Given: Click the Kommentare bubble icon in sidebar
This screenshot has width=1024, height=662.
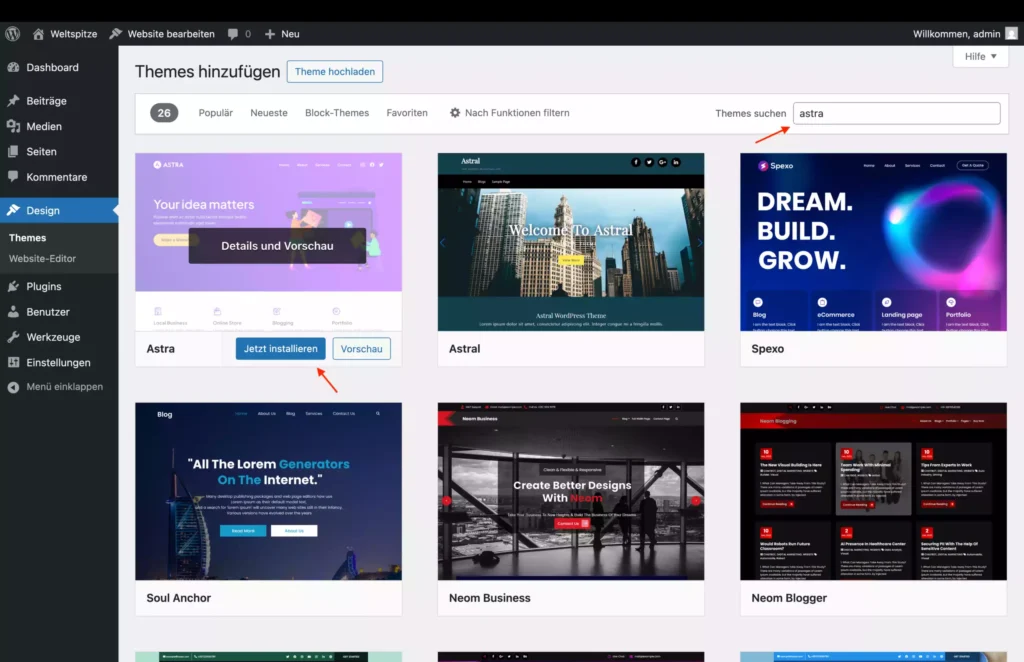Looking at the screenshot, I should pos(13,176).
